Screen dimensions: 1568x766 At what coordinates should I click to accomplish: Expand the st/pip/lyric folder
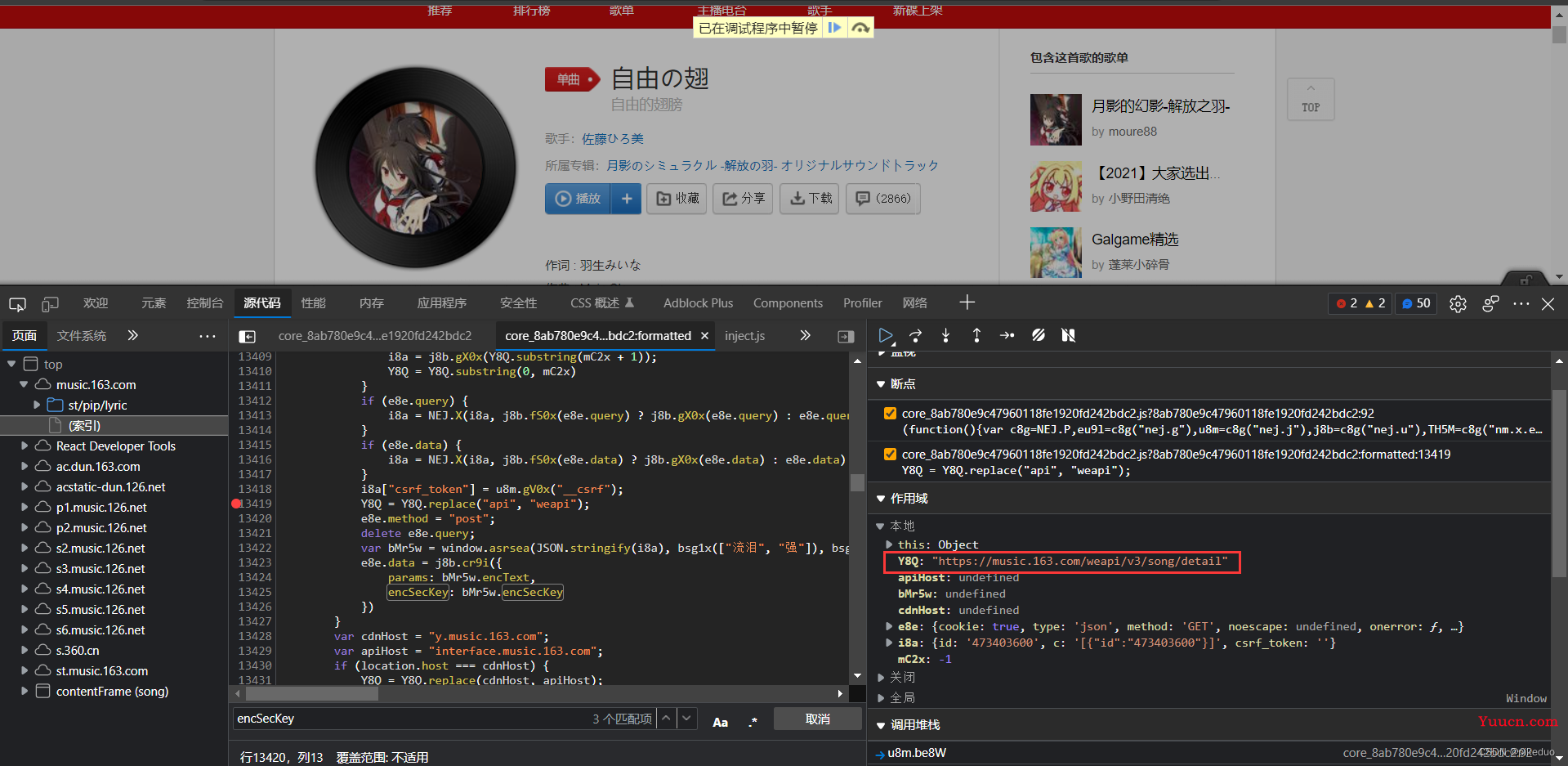point(36,405)
